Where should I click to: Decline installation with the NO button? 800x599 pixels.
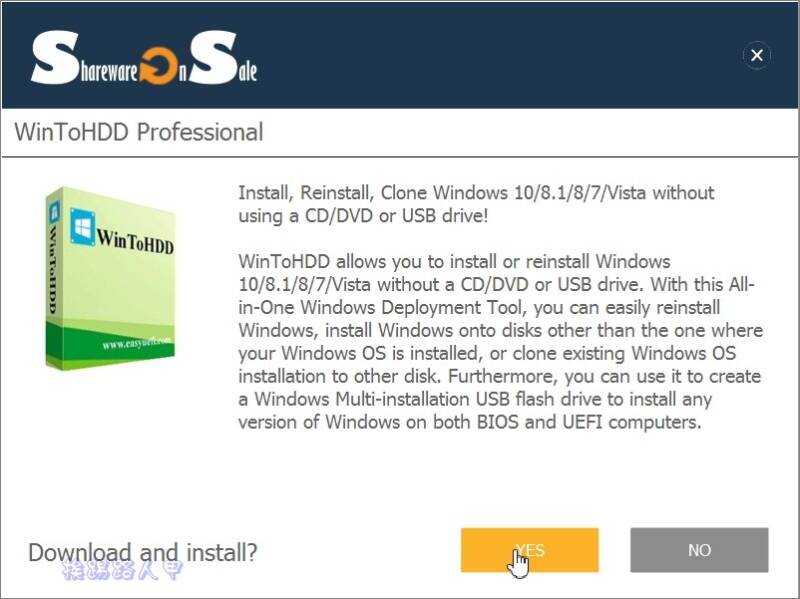(x=699, y=550)
